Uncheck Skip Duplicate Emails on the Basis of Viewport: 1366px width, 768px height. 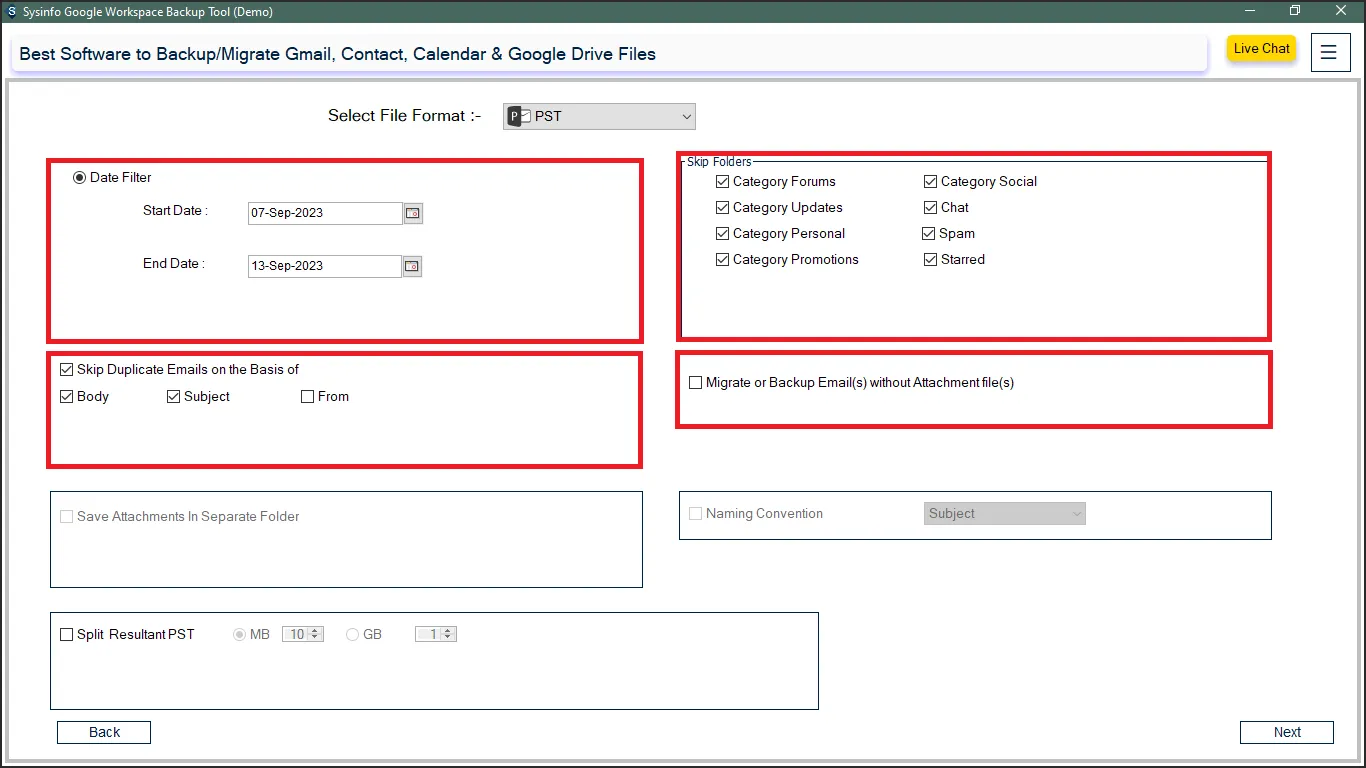coord(67,370)
